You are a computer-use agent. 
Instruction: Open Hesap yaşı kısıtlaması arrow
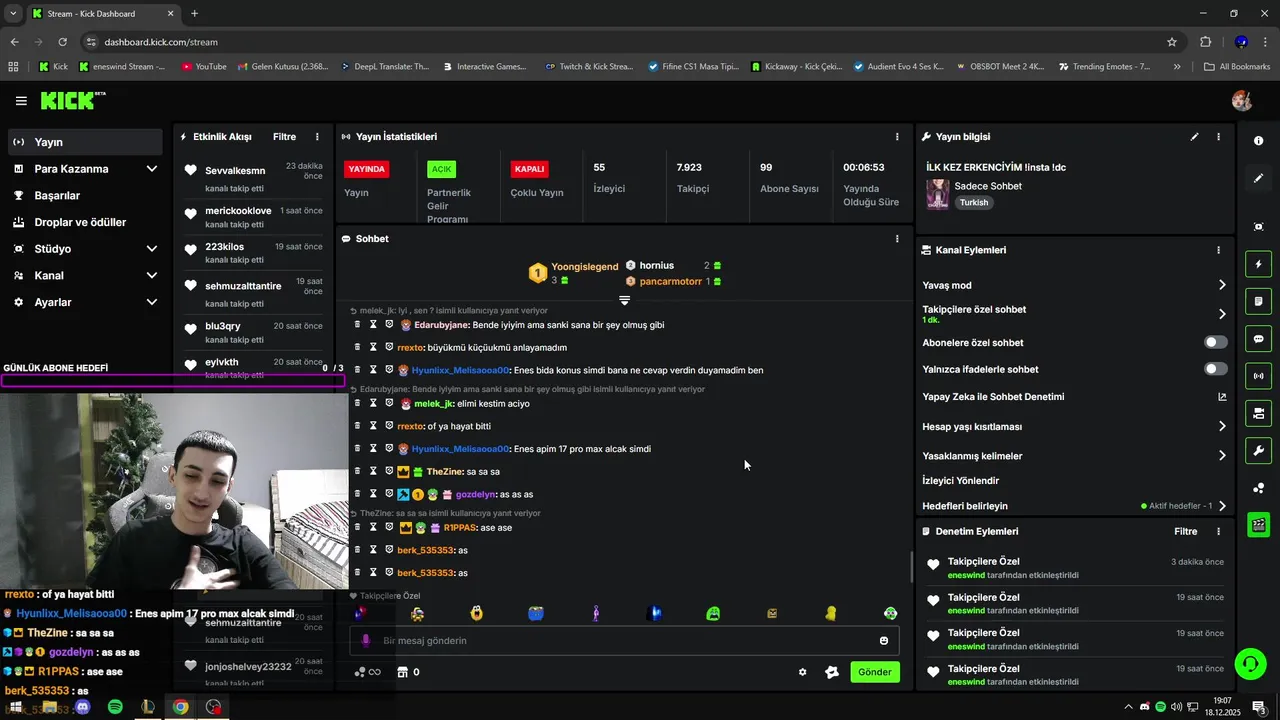point(1222,426)
